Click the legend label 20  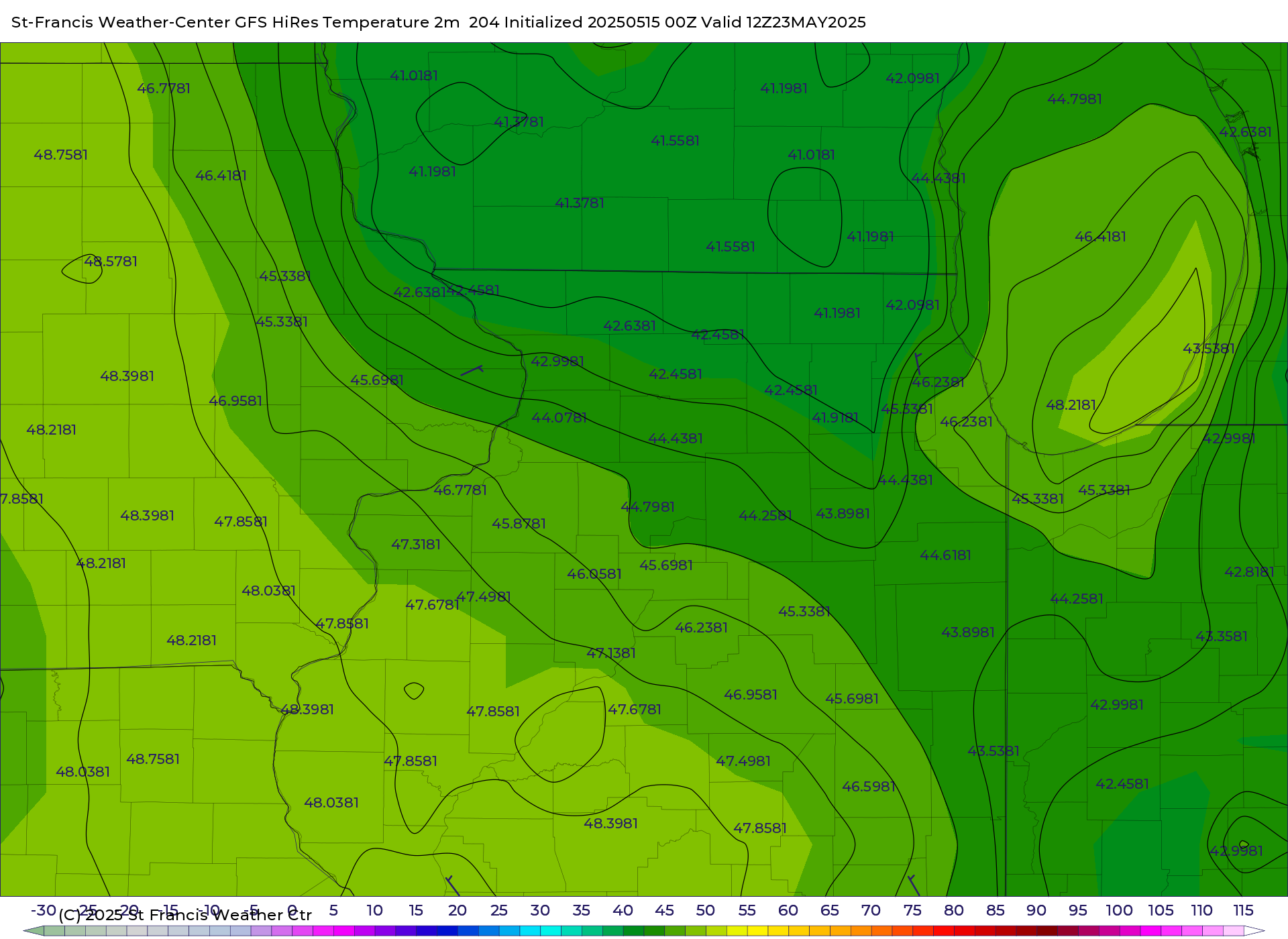[458, 911]
